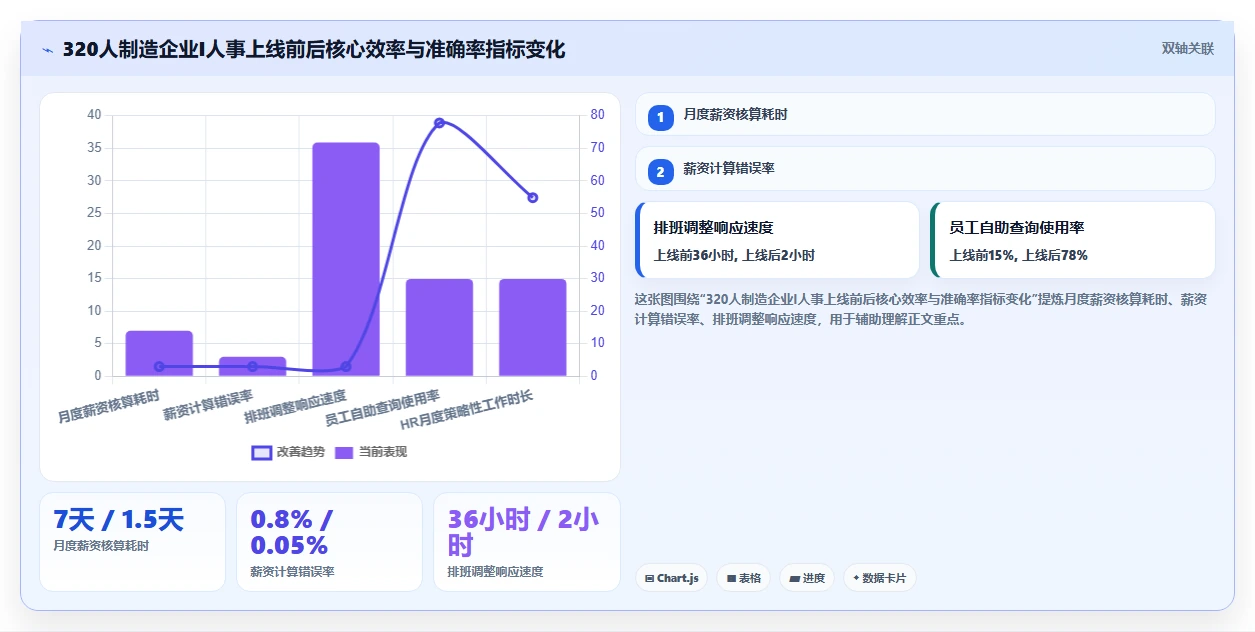Click x-axis label 月度薪资核算耗时
Screen dimensions: 1255x632
coord(109,405)
